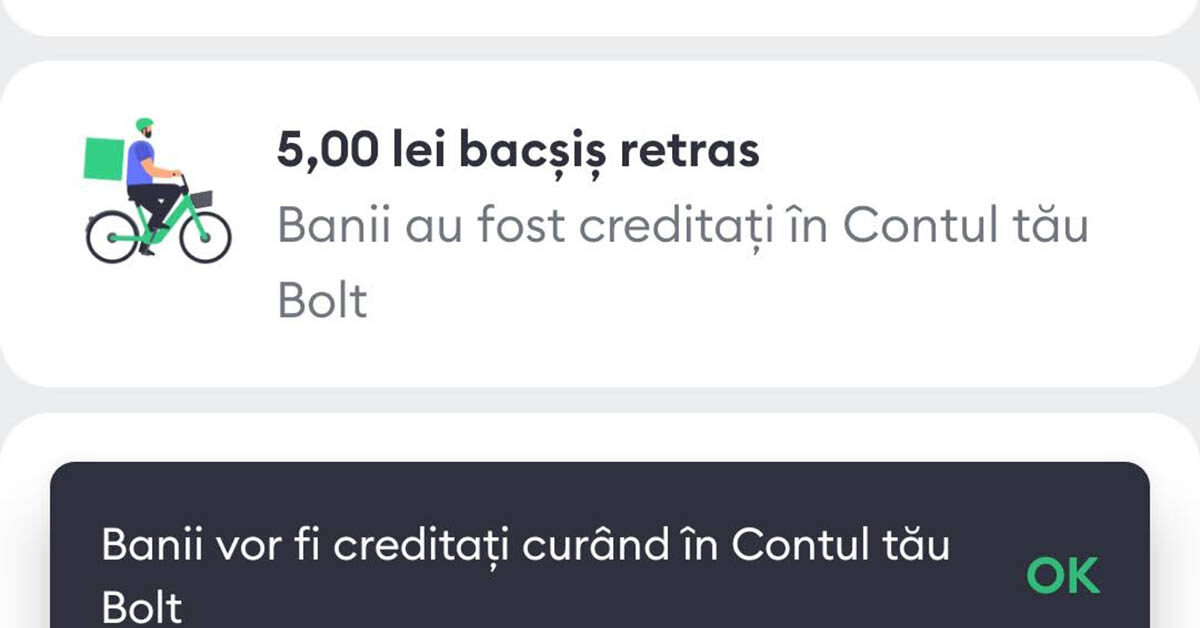The height and width of the screenshot is (628, 1200).
Task: Click the courier's green helmet
Action: 145,125
